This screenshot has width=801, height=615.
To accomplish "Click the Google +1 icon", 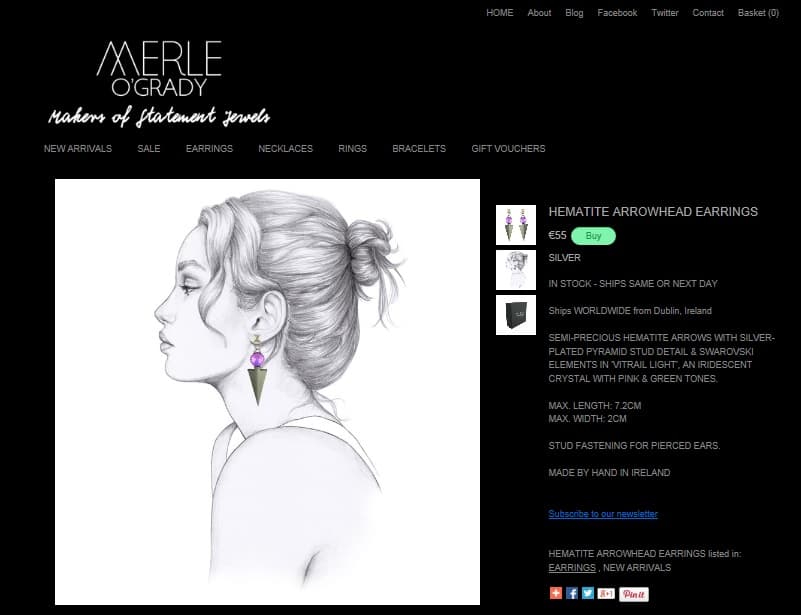I will tap(606, 594).
